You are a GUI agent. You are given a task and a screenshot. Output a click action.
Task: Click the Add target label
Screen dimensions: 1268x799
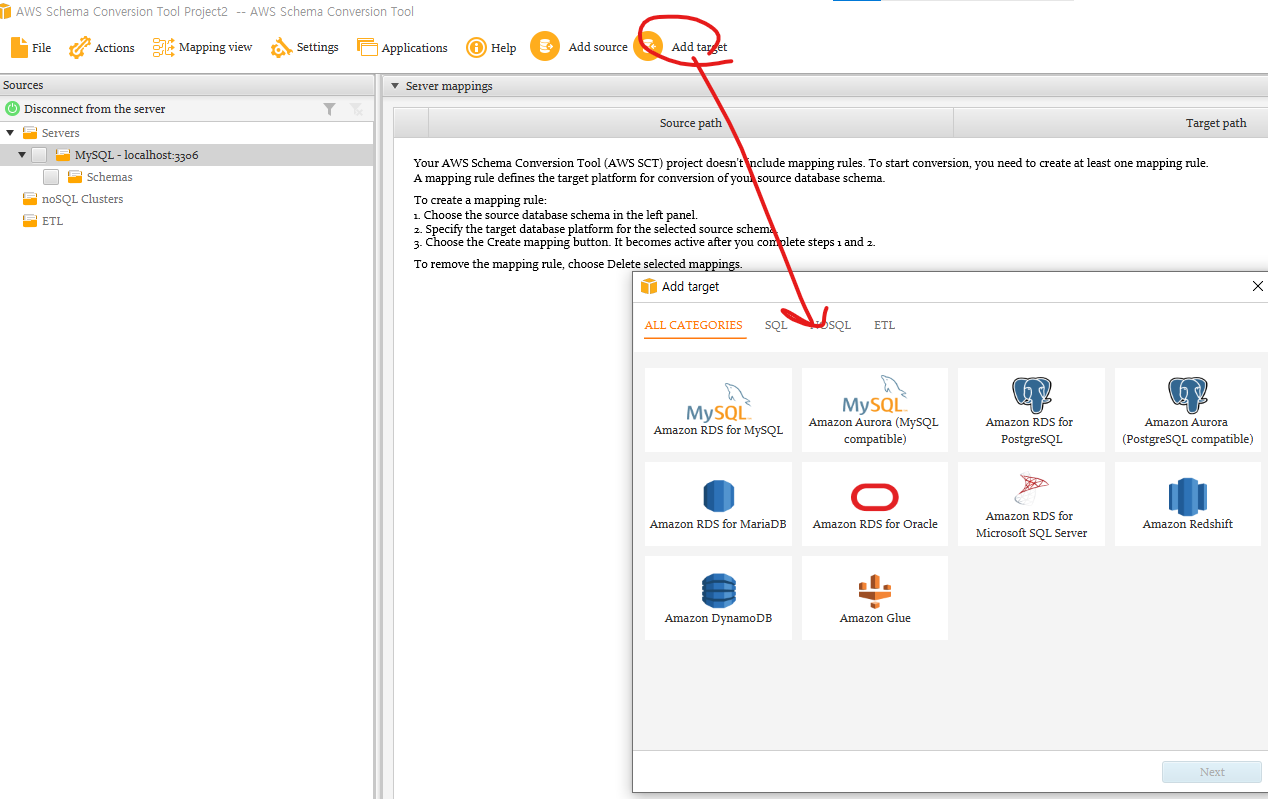(x=699, y=47)
